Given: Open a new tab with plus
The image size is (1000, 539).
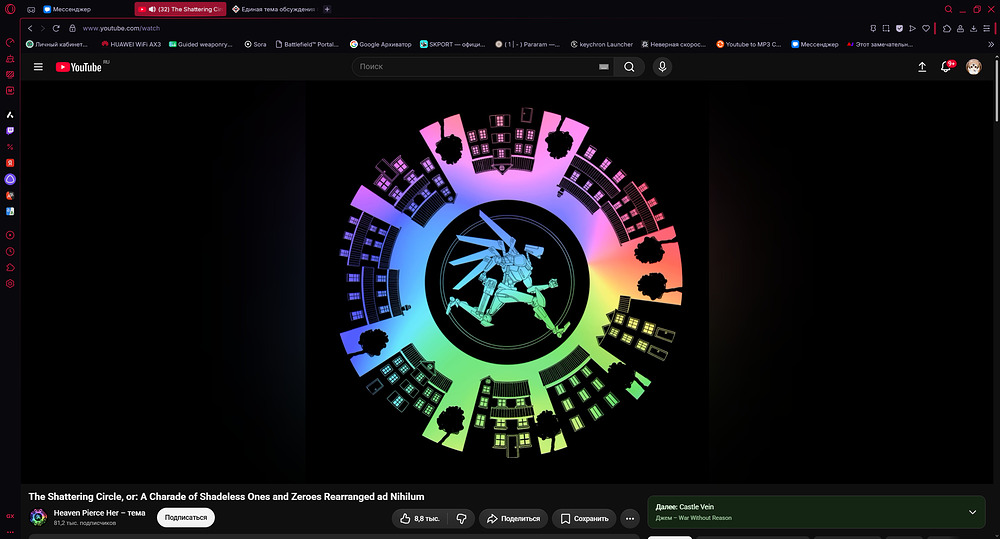Looking at the screenshot, I should pos(327,9).
